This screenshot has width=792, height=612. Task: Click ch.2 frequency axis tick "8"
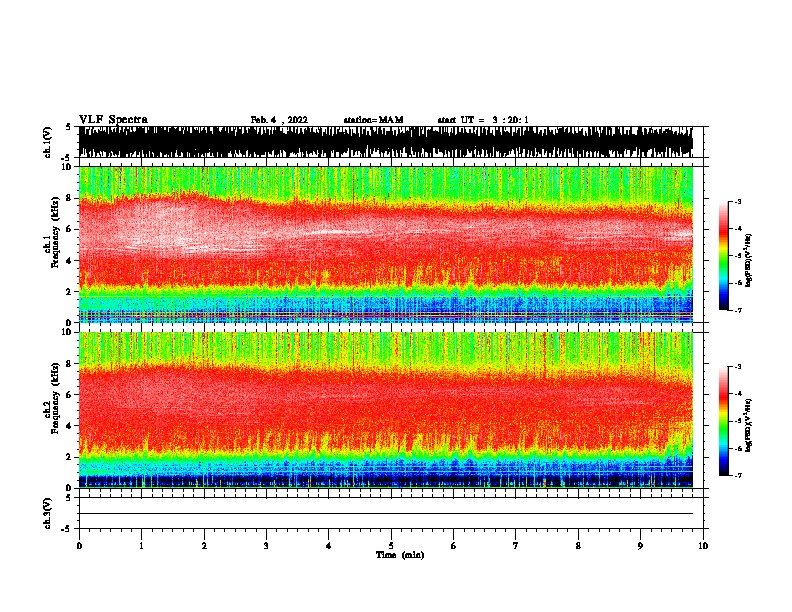pyautogui.click(x=70, y=364)
